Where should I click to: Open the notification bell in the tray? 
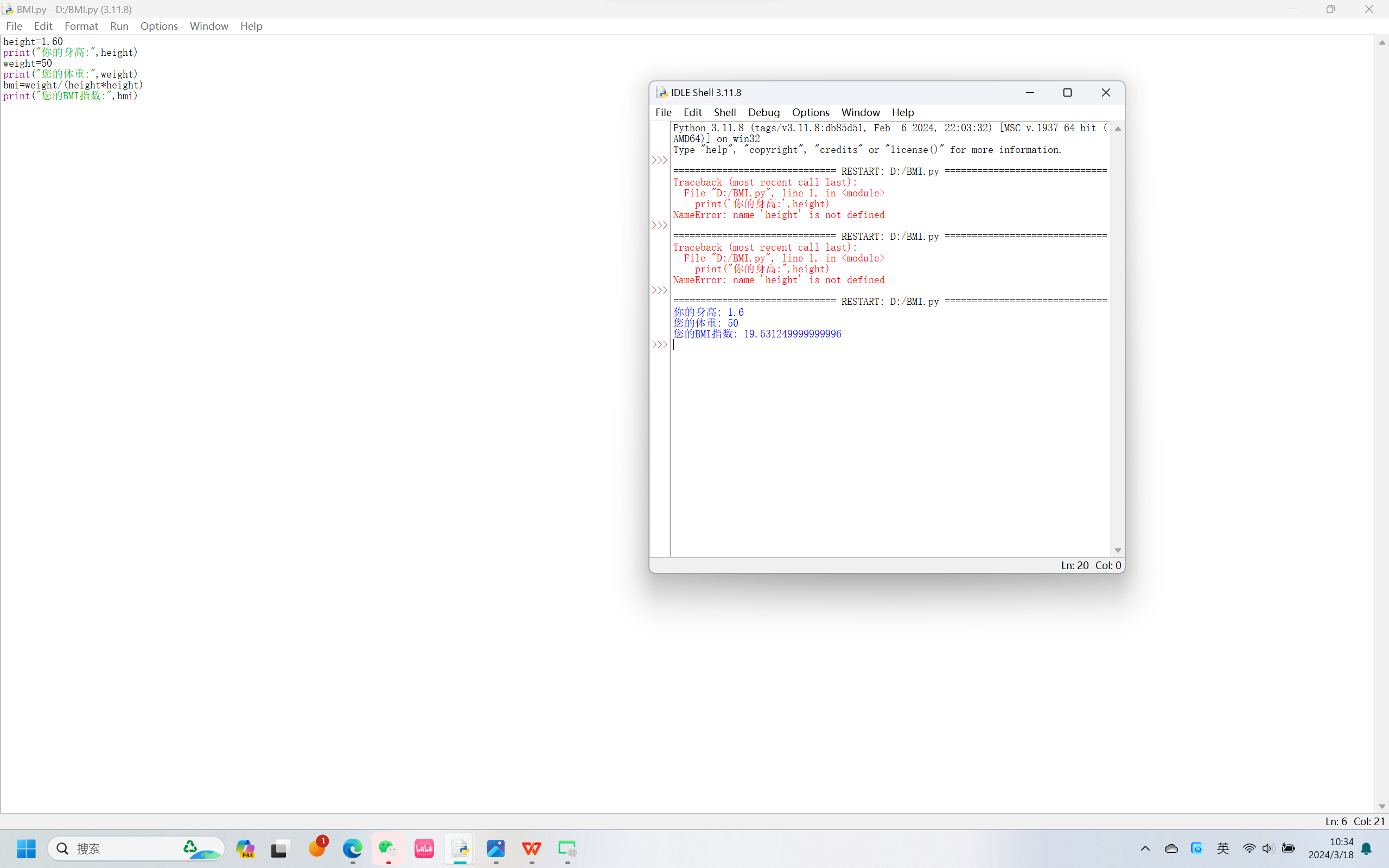coord(1367,848)
